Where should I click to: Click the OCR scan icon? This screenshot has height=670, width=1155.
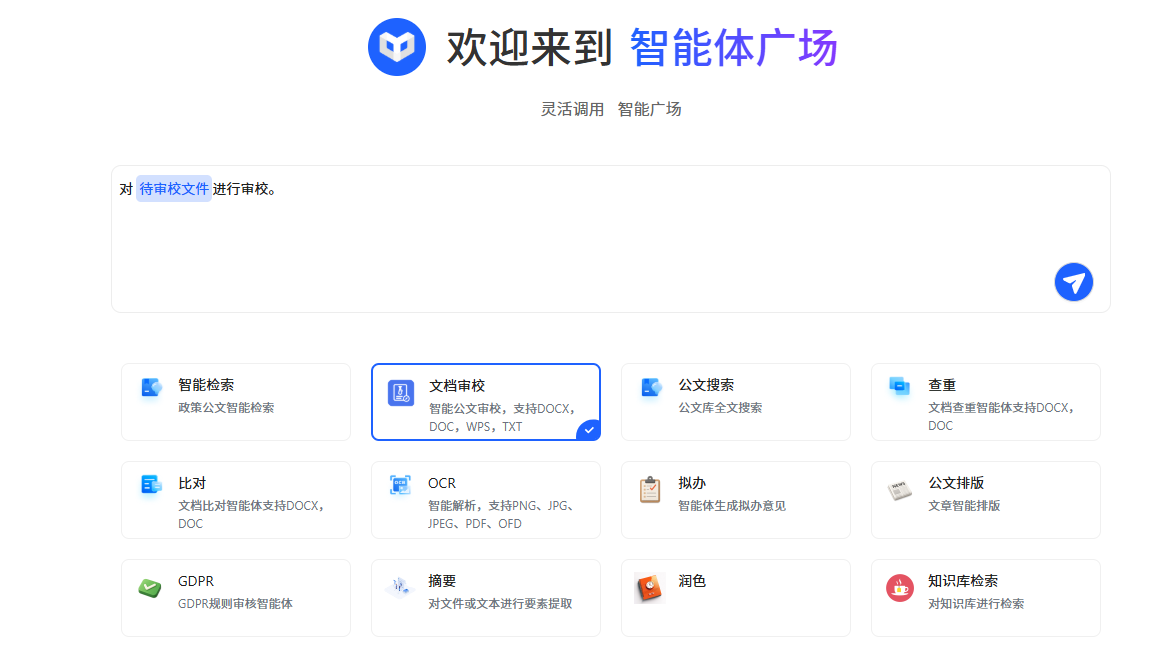(401, 485)
